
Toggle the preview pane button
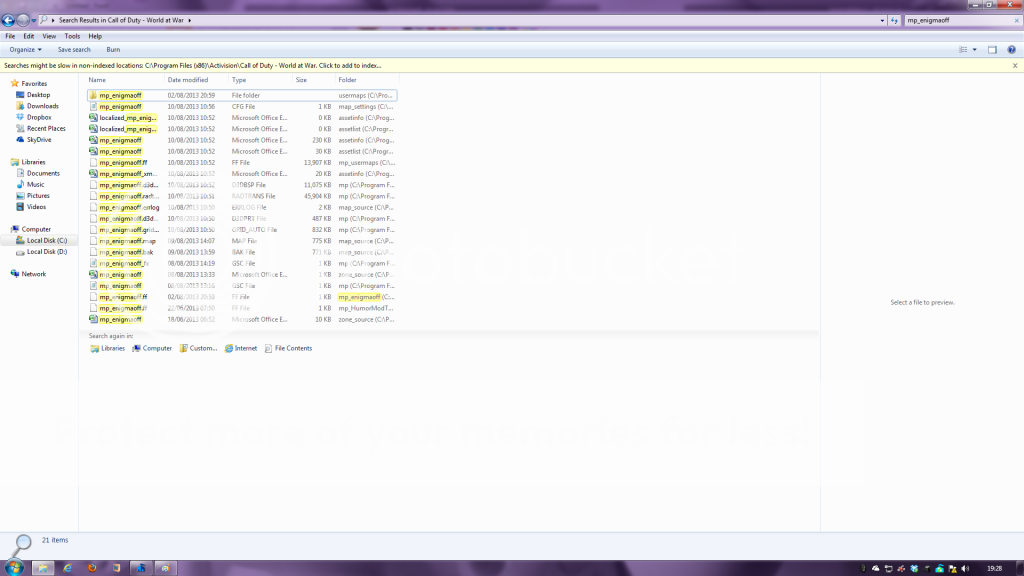pos(993,49)
